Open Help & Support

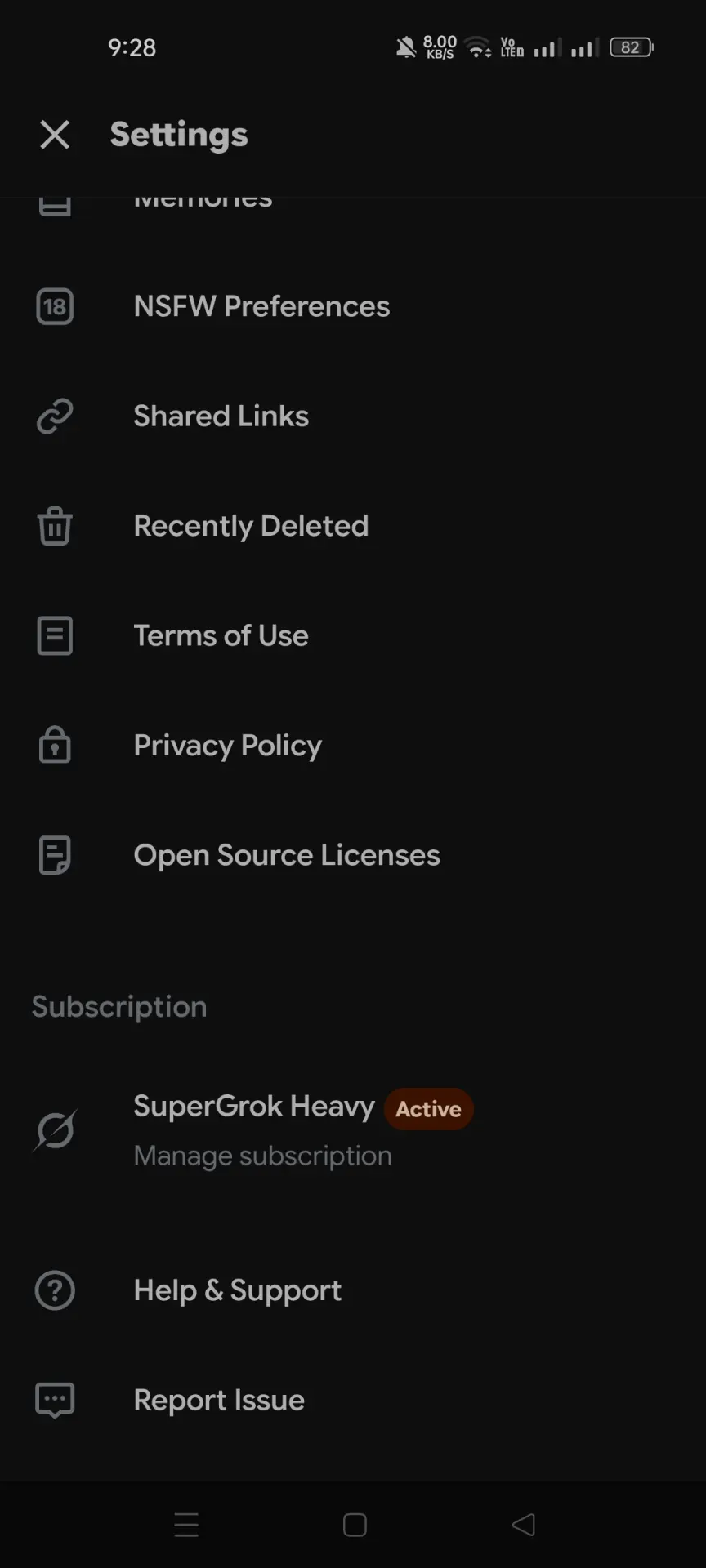[x=353, y=1291]
